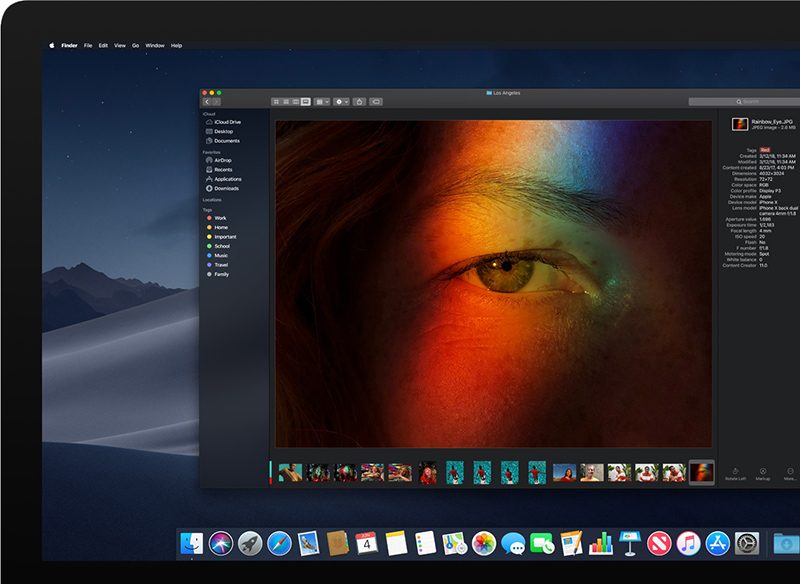Open Safari from the Dock

(280, 543)
